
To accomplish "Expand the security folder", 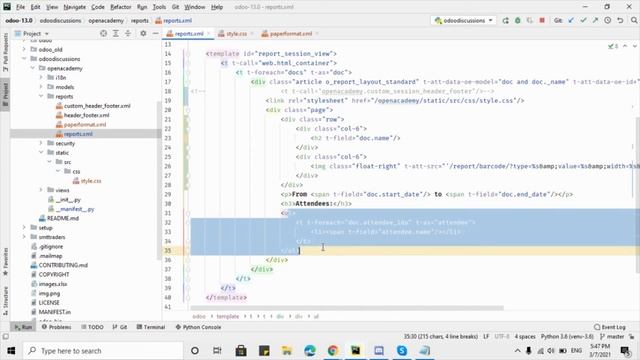I will [41, 143].
